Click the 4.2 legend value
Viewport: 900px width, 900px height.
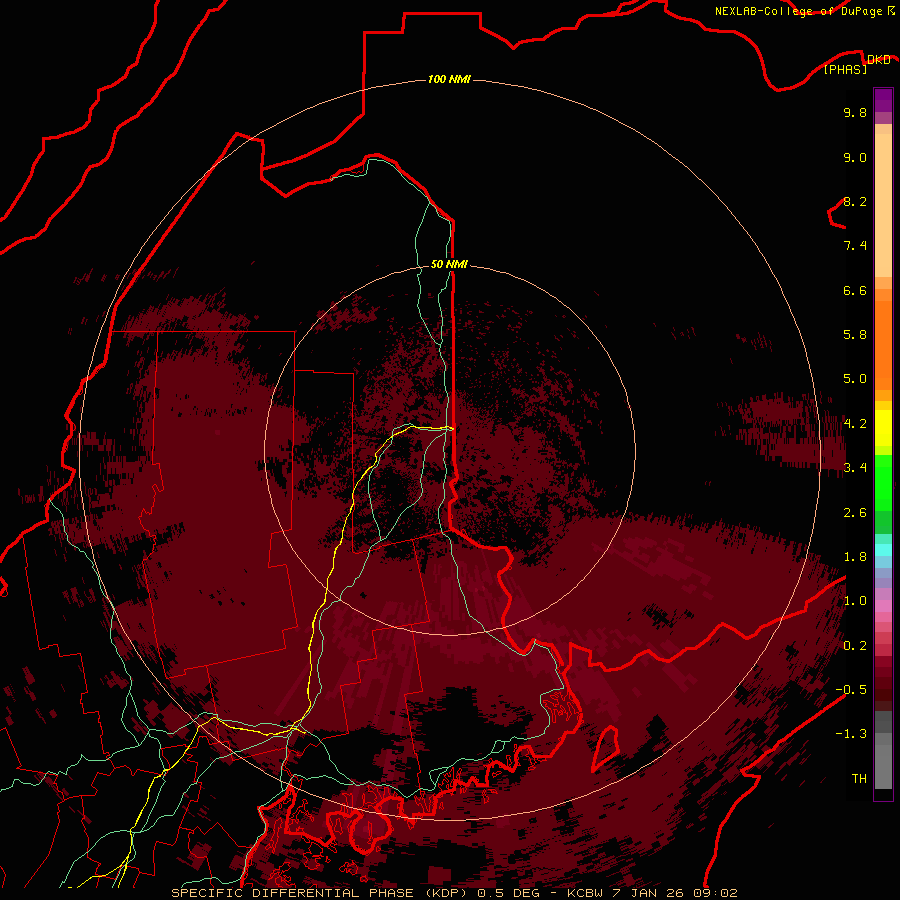click(x=855, y=424)
